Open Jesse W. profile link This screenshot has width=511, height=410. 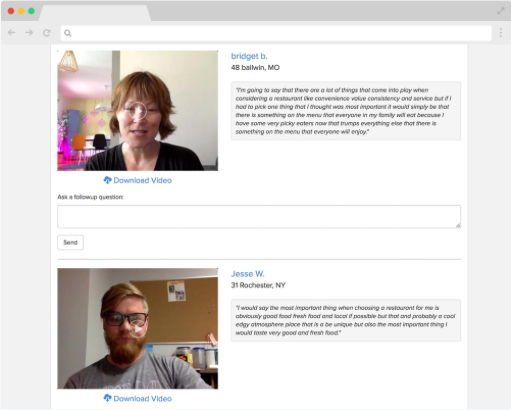(248, 274)
